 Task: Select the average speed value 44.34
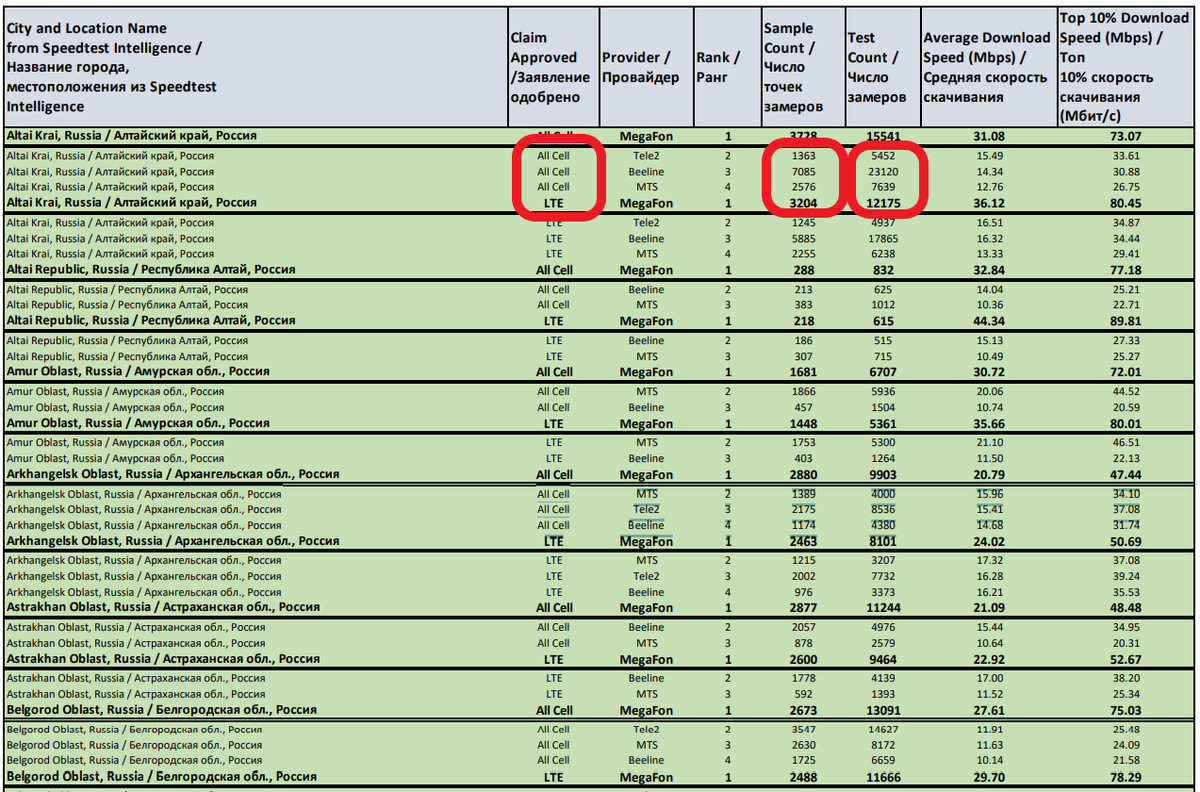pyautogui.click(x=988, y=321)
